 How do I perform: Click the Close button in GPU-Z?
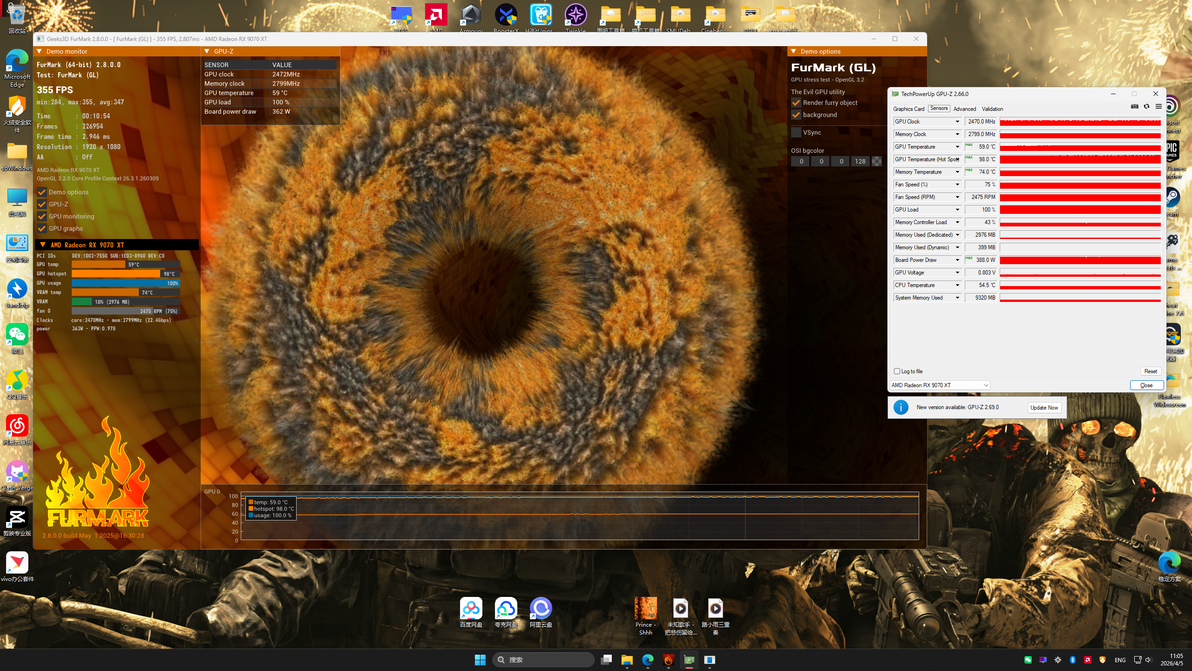coord(1146,385)
